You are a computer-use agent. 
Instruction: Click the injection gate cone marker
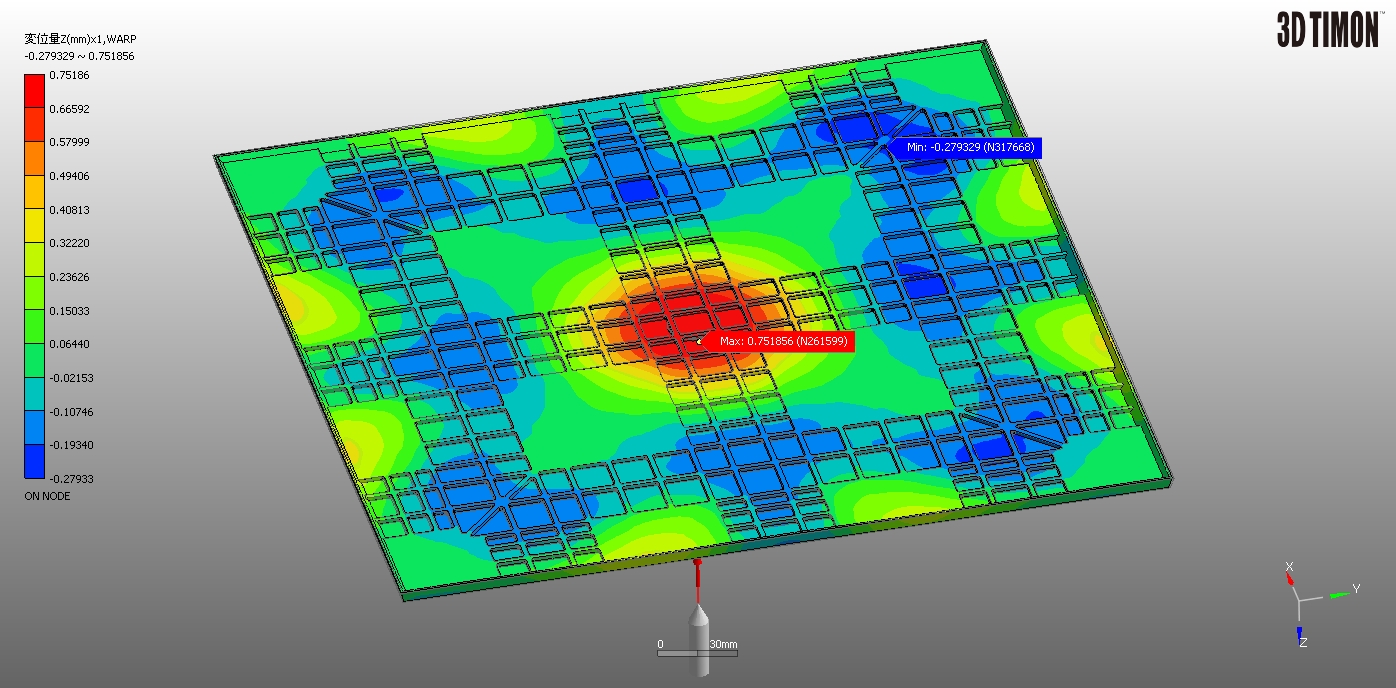(697, 620)
